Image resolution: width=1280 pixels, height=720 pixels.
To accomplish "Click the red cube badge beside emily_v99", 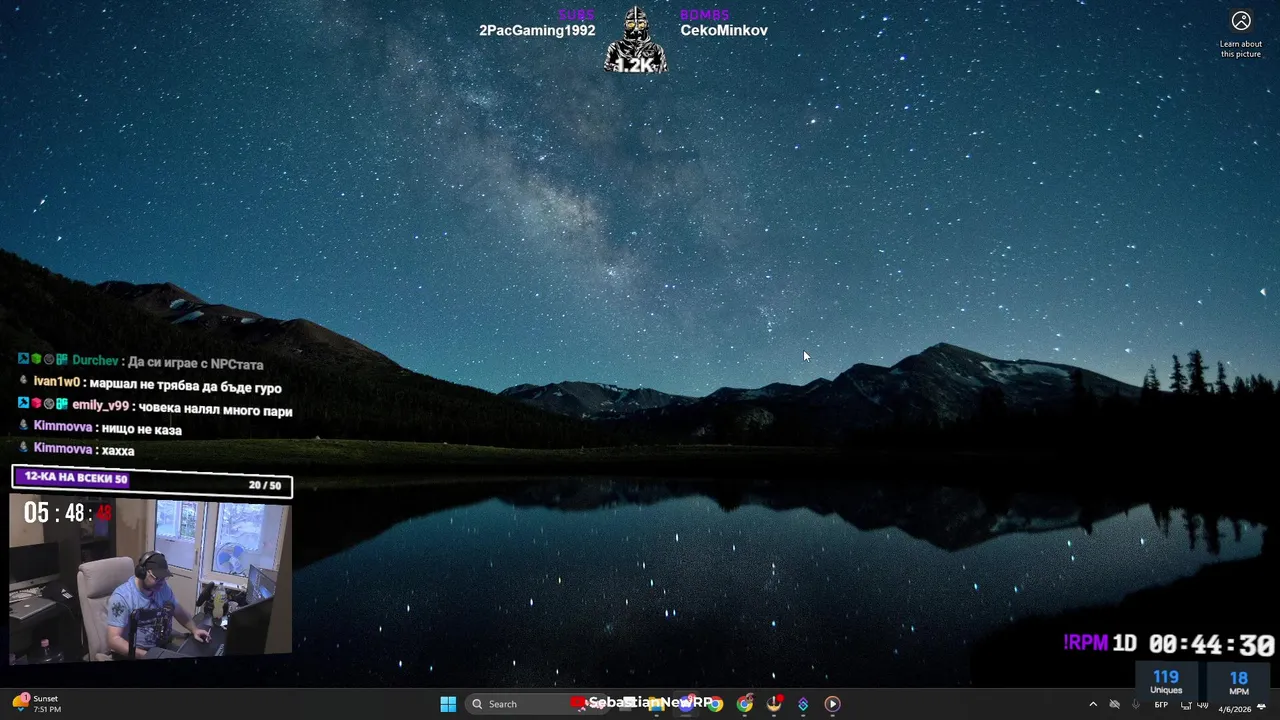I will pyautogui.click(x=36, y=404).
